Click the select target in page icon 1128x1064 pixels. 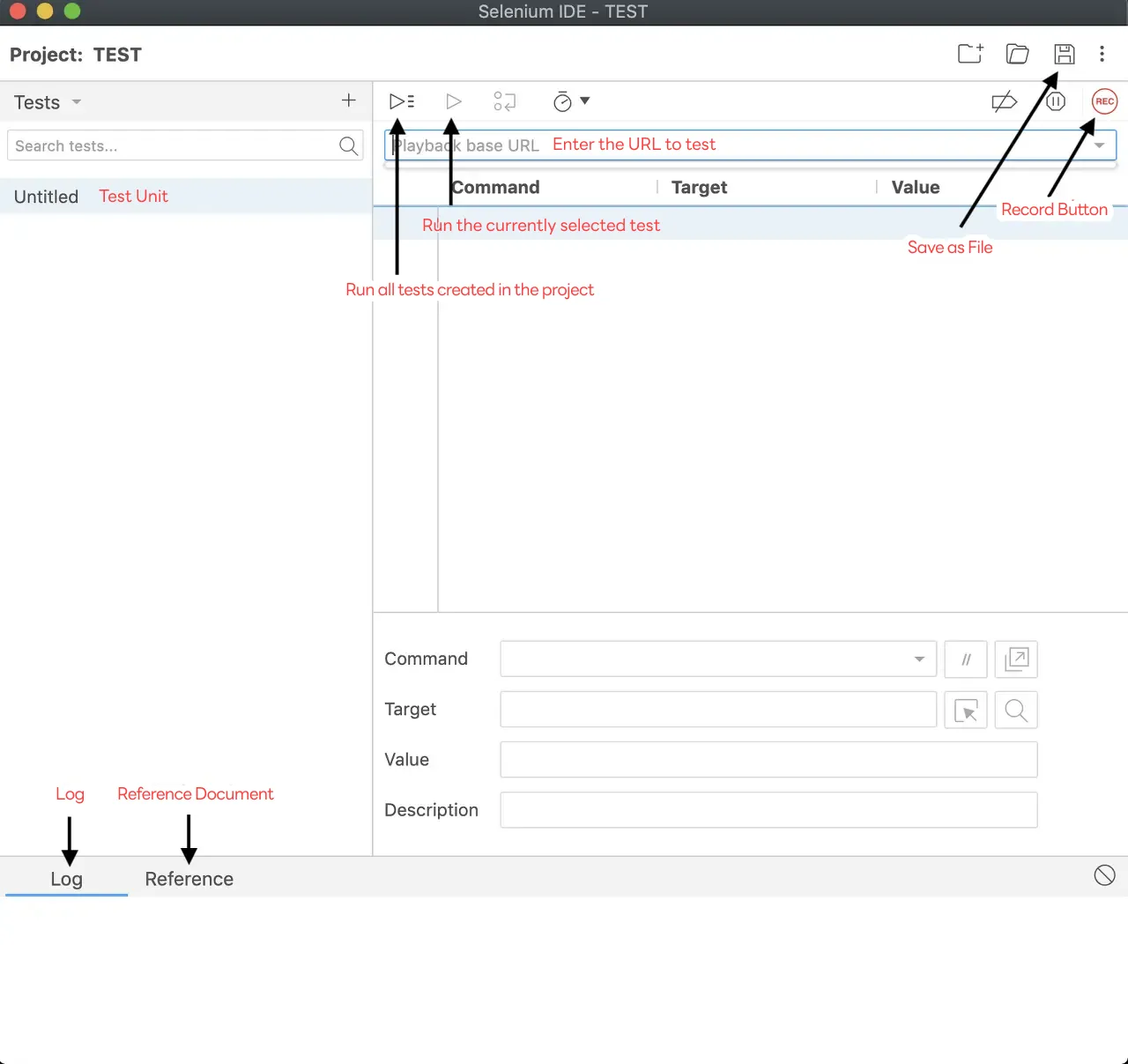click(x=966, y=710)
